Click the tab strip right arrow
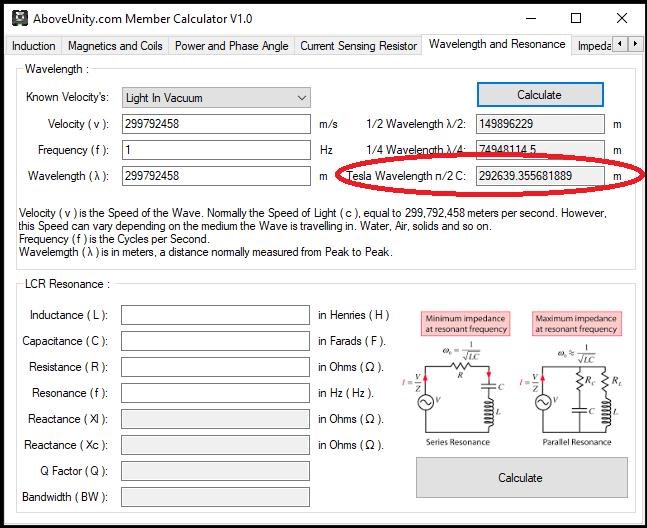The image size is (647, 528). coord(635,43)
